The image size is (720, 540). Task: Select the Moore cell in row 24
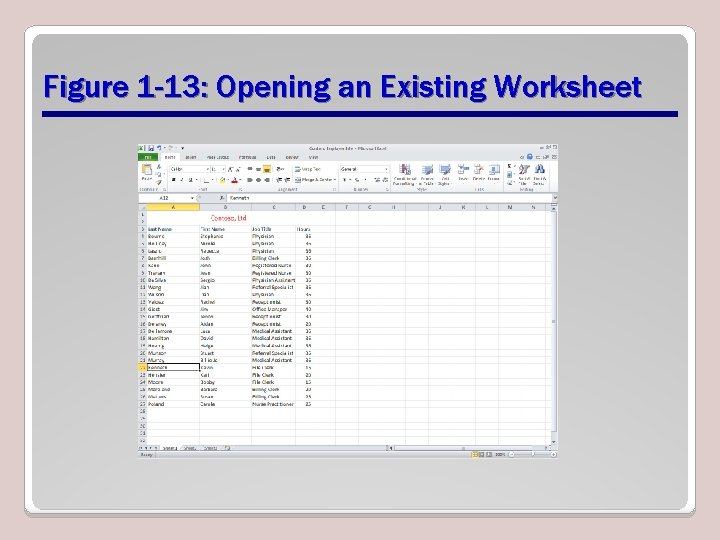[x=173, y=382]
